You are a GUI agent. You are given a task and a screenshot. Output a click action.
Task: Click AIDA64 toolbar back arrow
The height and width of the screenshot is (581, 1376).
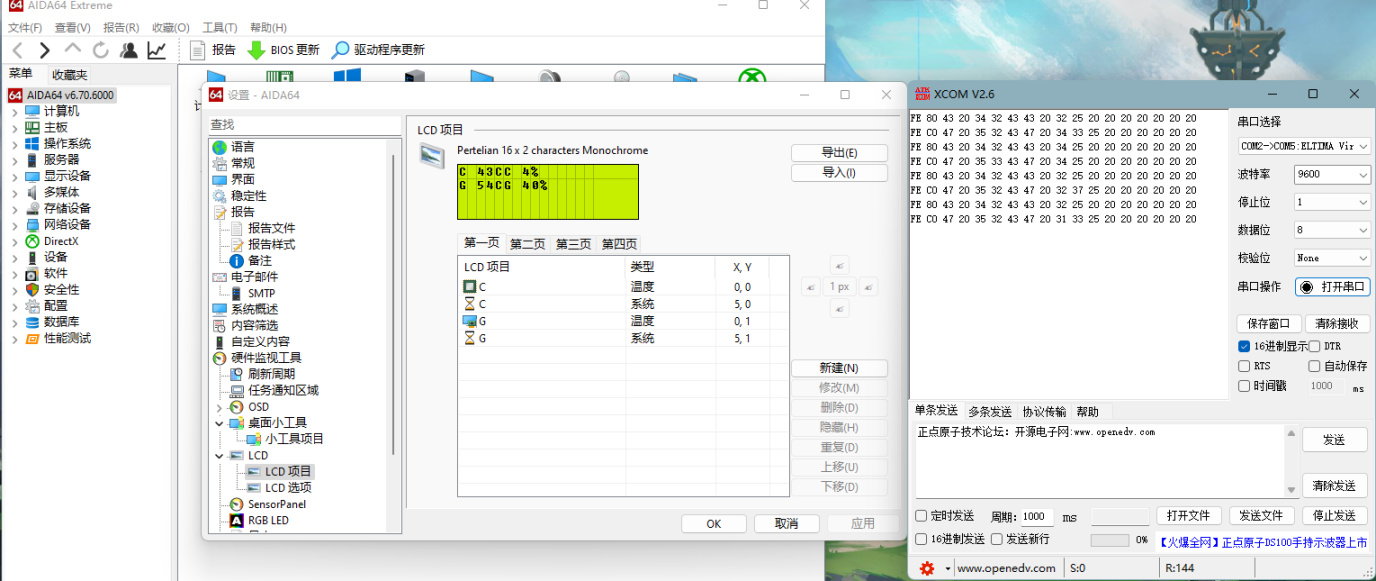pos(17,50)
